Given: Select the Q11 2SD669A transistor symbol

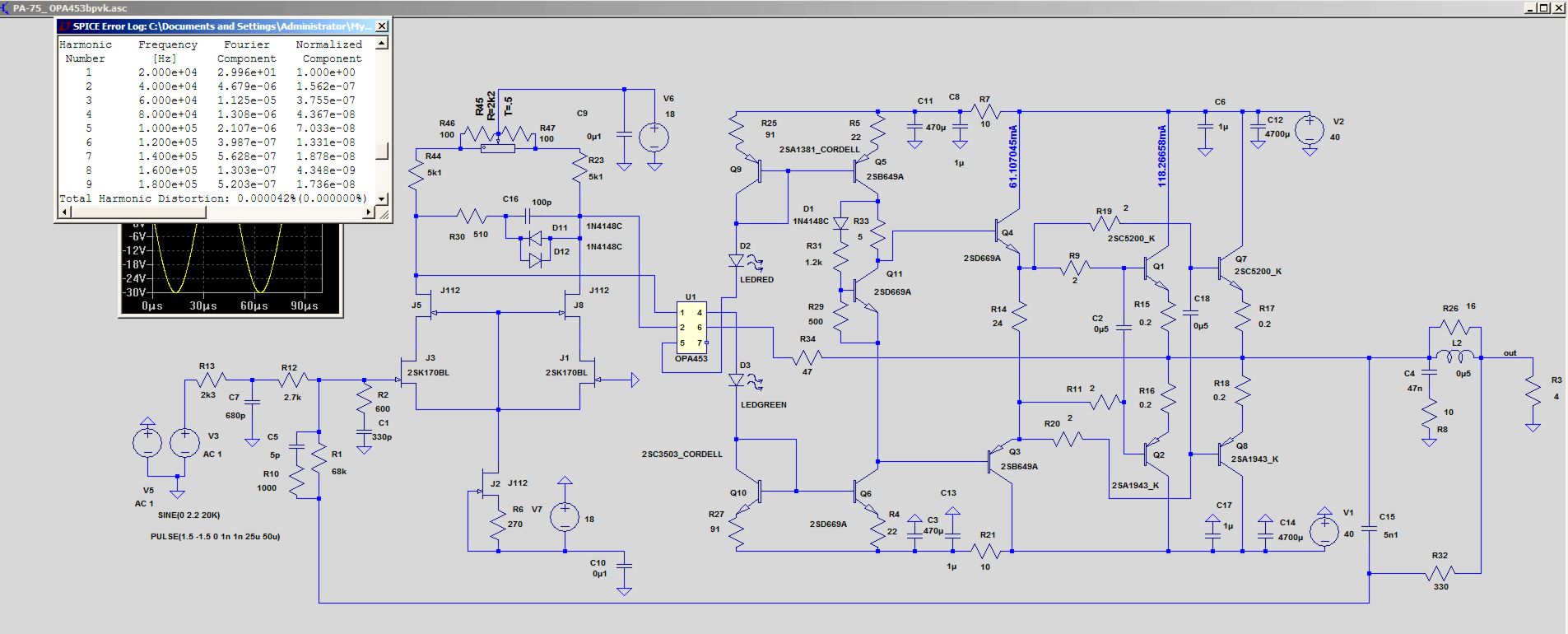Looking at the screenshot, I should 866,290.
